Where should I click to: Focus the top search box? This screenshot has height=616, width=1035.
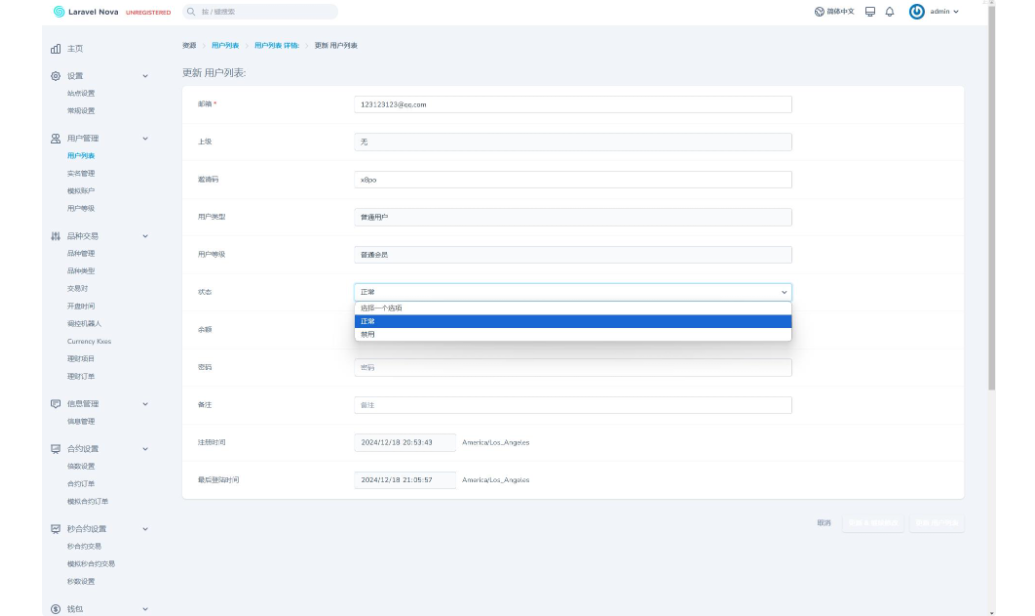pyautogui.click(x=260, y=12)
